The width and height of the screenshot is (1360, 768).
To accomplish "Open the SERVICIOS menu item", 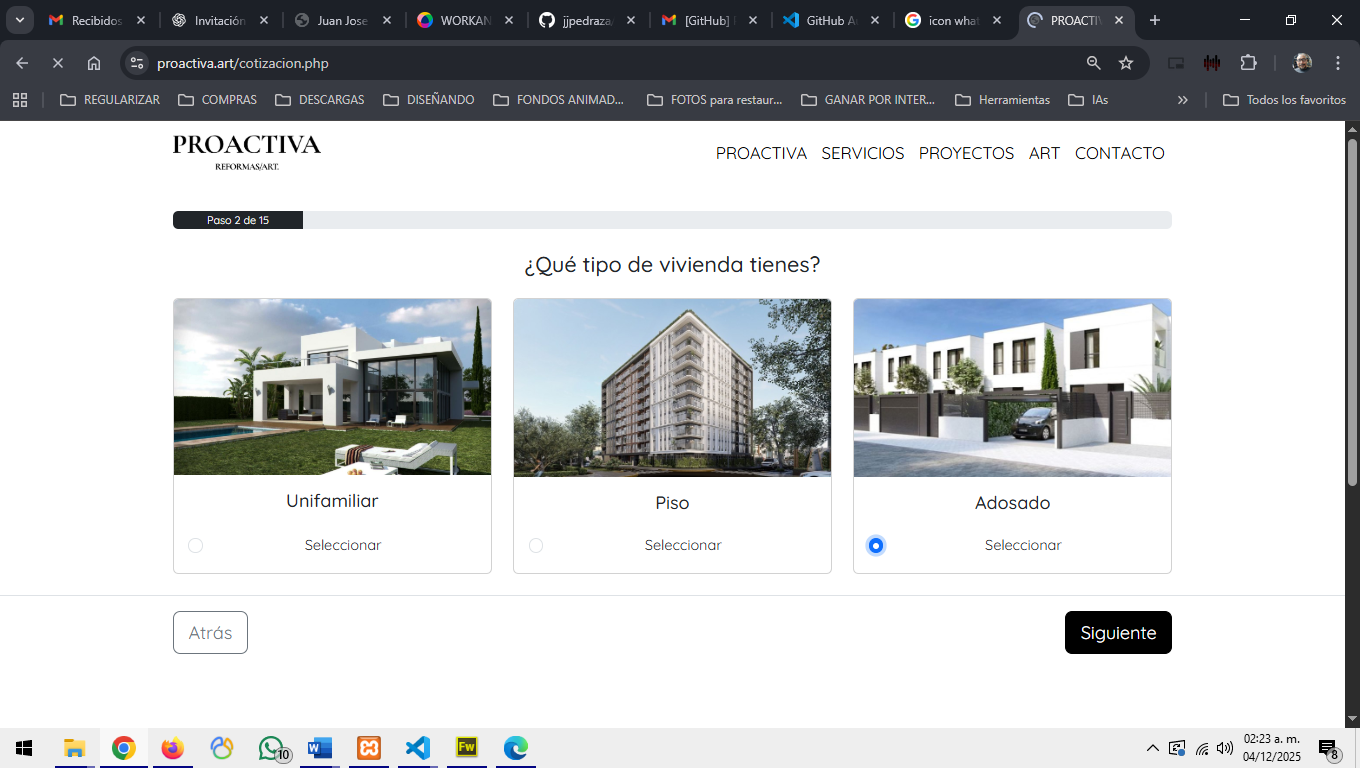I will coord(862,153).
